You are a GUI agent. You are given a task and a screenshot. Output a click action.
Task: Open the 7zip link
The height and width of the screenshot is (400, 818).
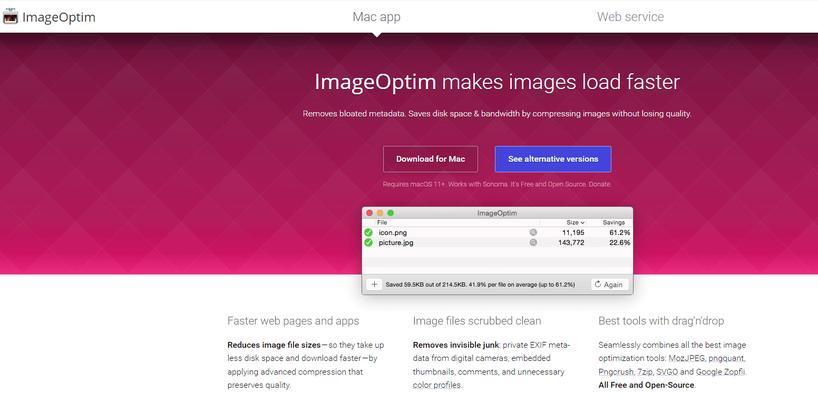coord(644,372)
